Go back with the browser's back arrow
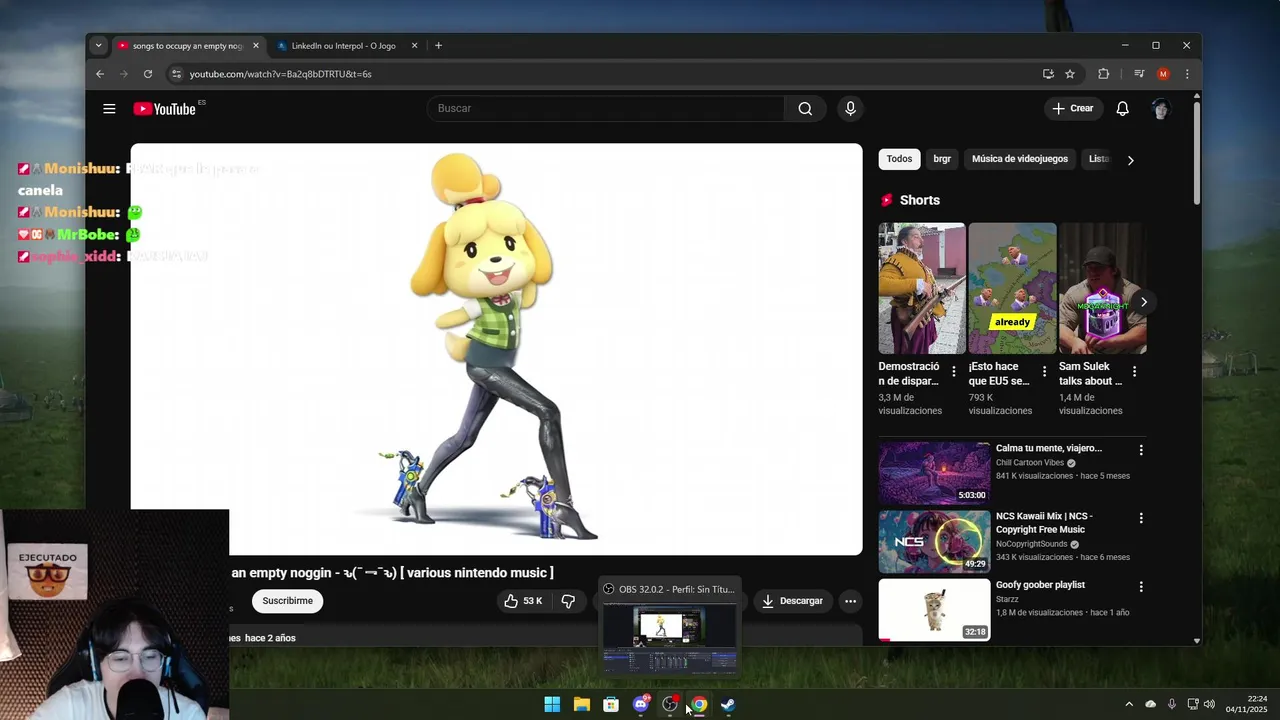Viewport: 1280px width, 720px height. [100, 74]
